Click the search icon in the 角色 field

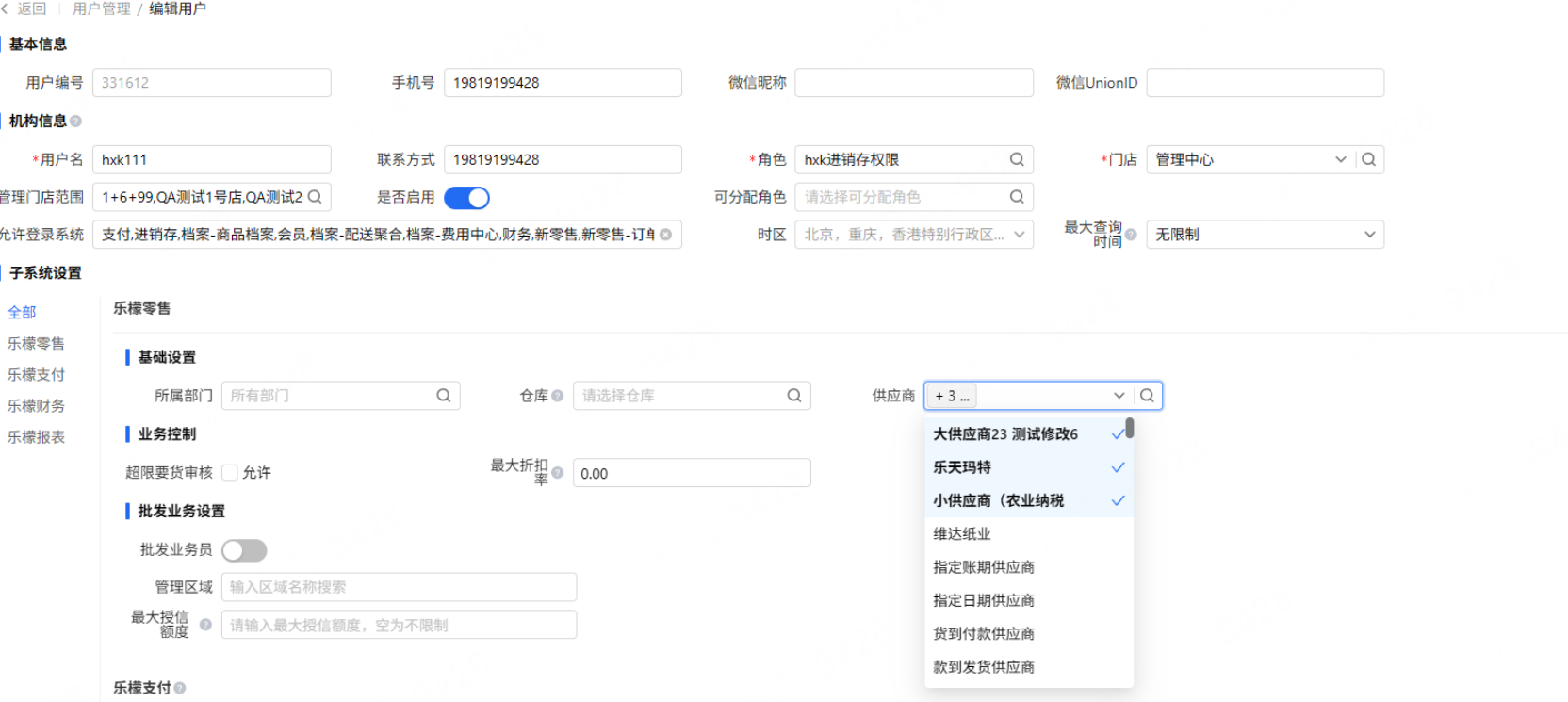[1017, 159]
